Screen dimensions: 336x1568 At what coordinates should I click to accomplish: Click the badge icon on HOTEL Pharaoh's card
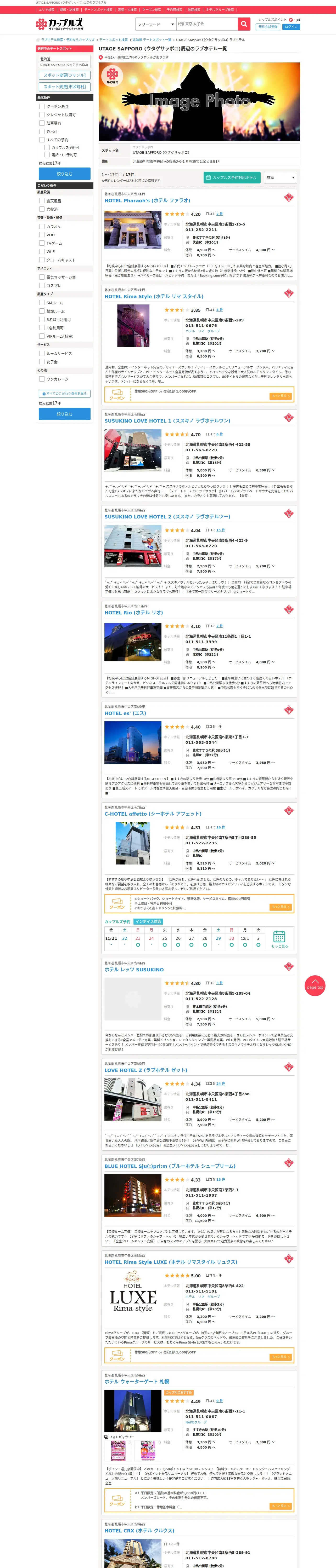tap(289, 197)
